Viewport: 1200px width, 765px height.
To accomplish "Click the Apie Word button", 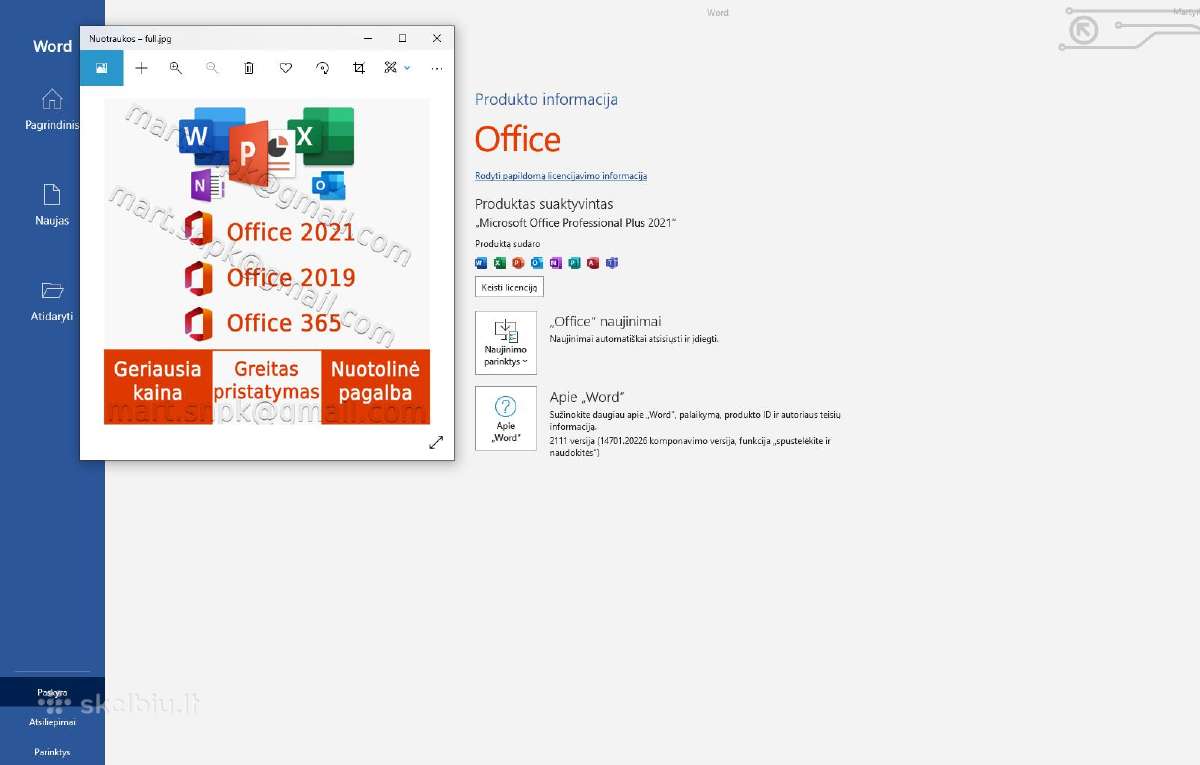I will 506,418.
